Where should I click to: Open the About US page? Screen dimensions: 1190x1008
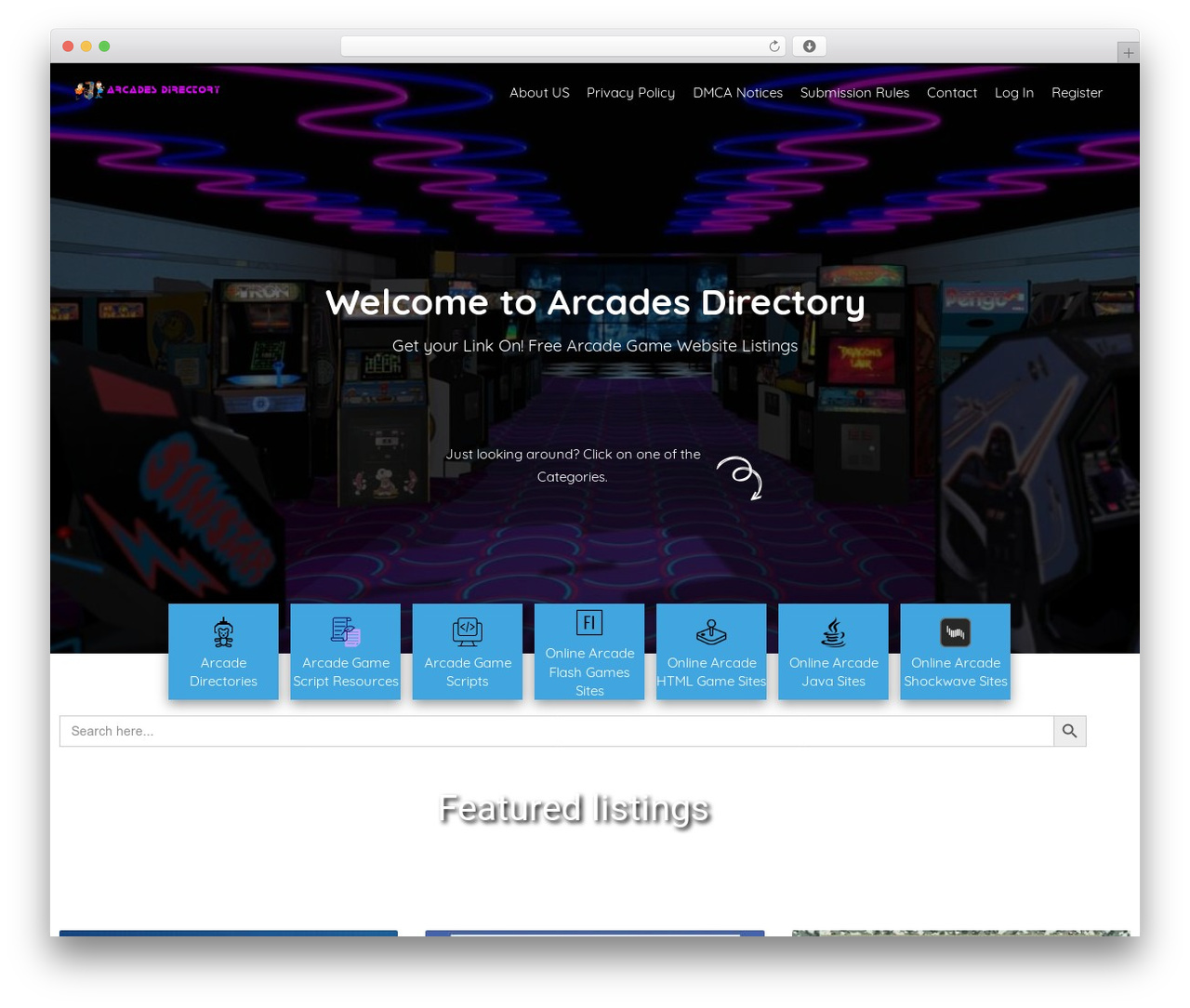click(539, 93)
